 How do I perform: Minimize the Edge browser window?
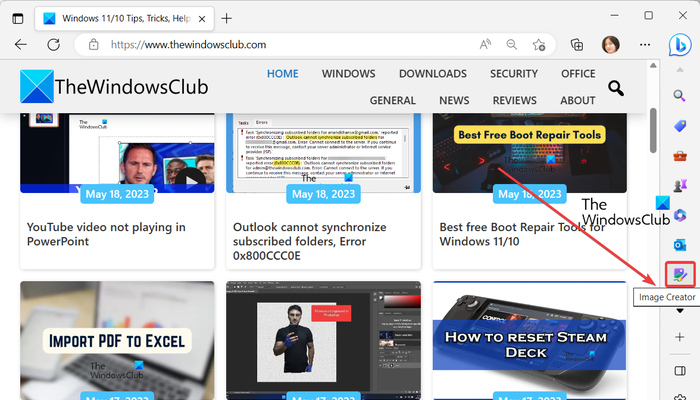point(614,16)
